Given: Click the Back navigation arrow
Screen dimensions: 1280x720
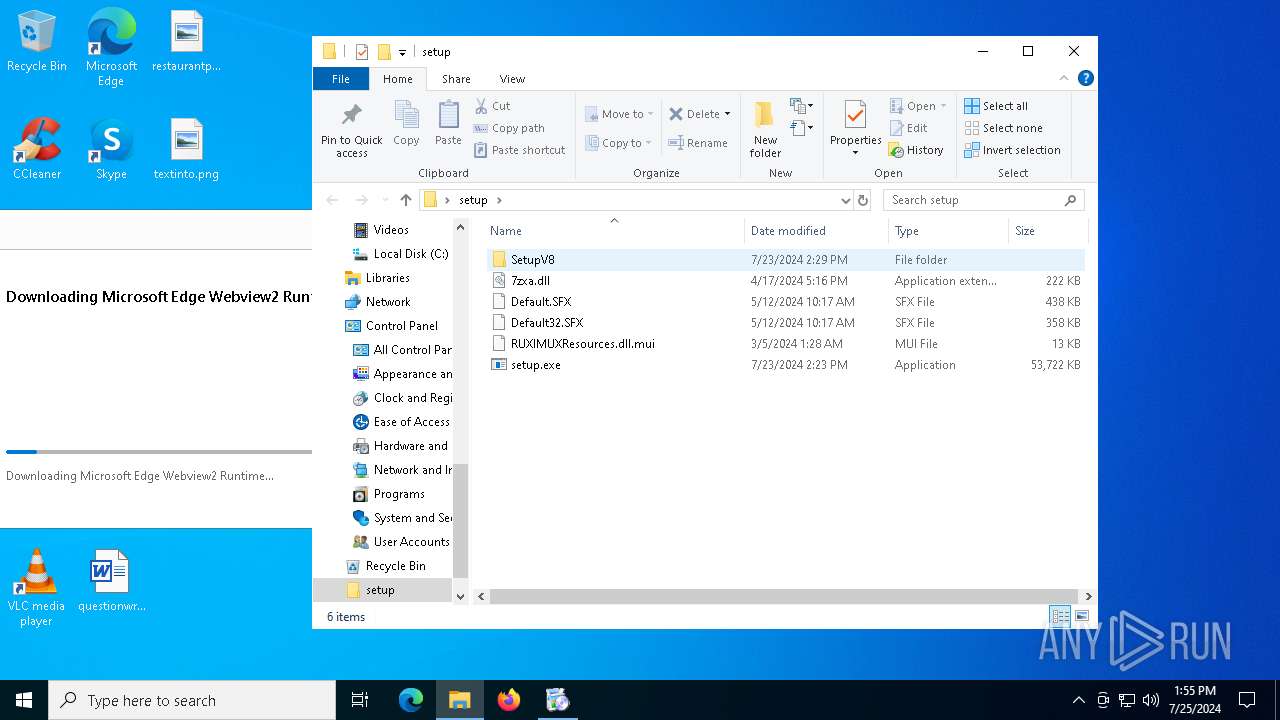Looking at the screenshot, I should [333, 200].
